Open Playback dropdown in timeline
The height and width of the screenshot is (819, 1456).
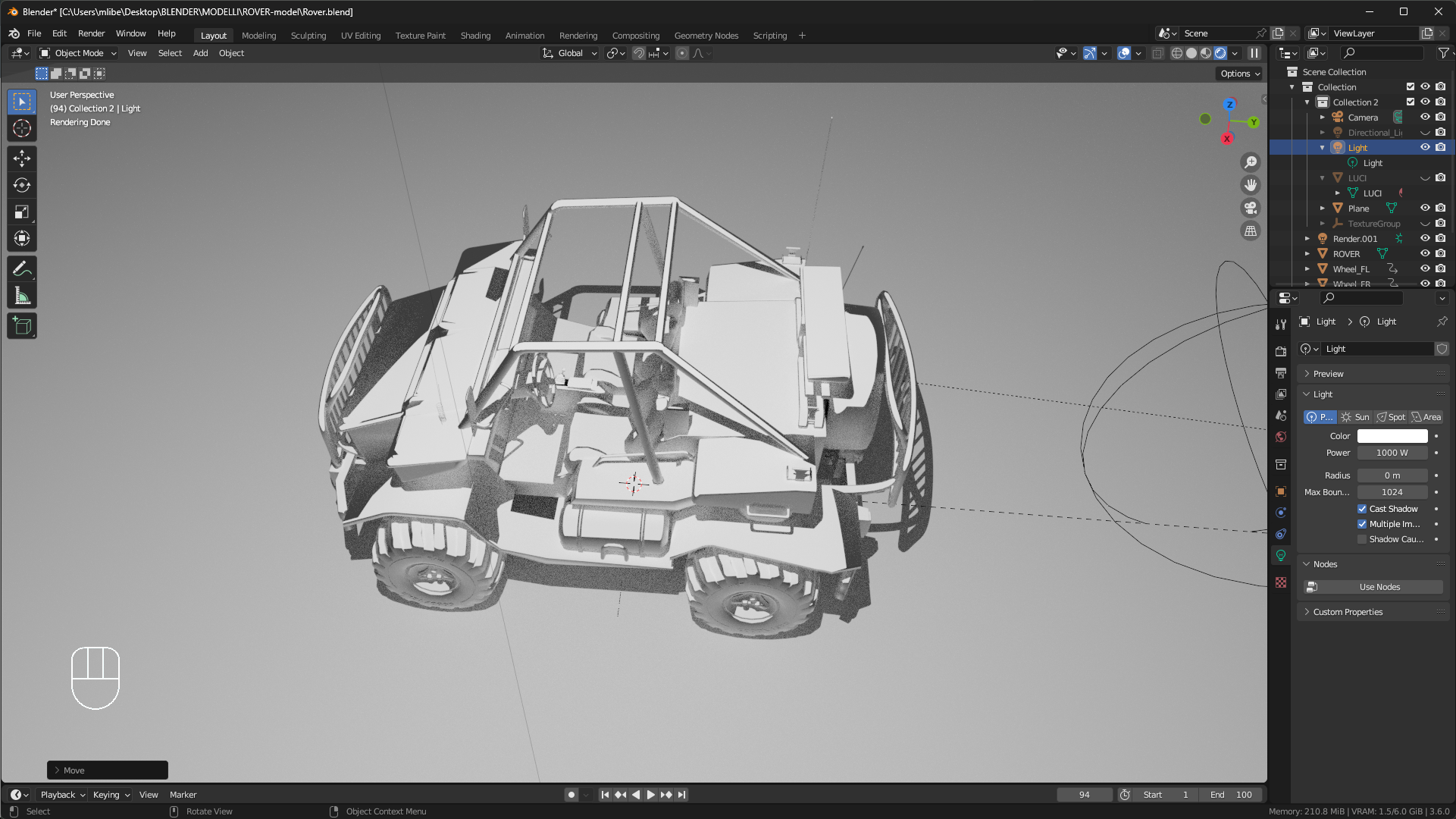[x=62, y=795]
